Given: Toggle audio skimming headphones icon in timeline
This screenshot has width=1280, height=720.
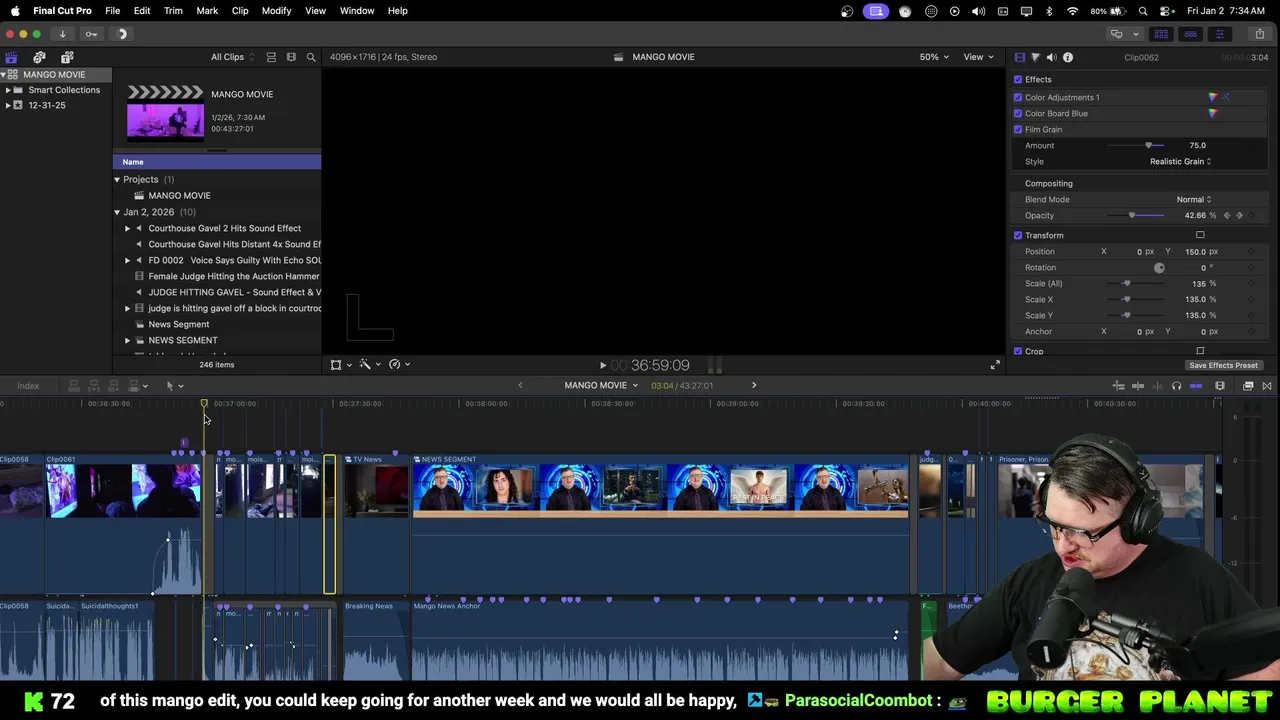Looking at the screenshot, I should [1176, 386].
